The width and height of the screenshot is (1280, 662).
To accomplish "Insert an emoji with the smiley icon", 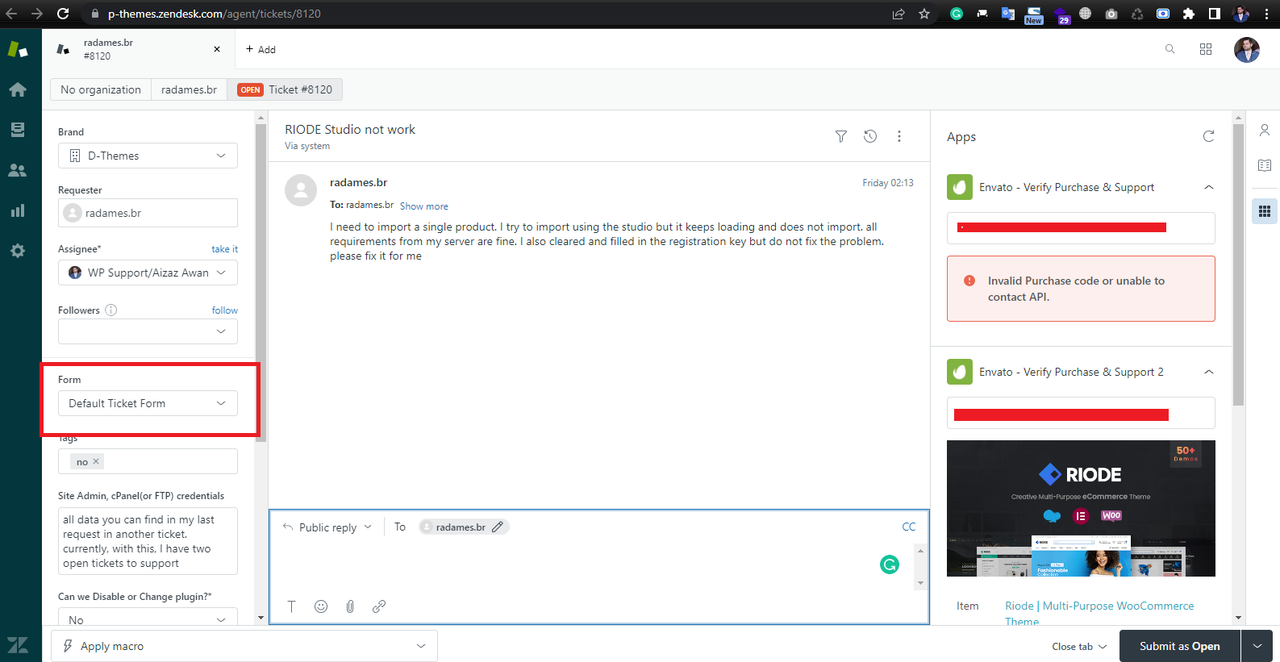I will pyautogui.click(x=321, y=606).
